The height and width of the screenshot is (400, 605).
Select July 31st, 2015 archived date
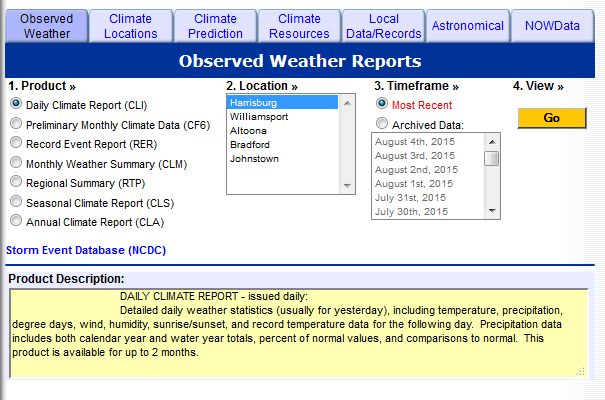428,197
